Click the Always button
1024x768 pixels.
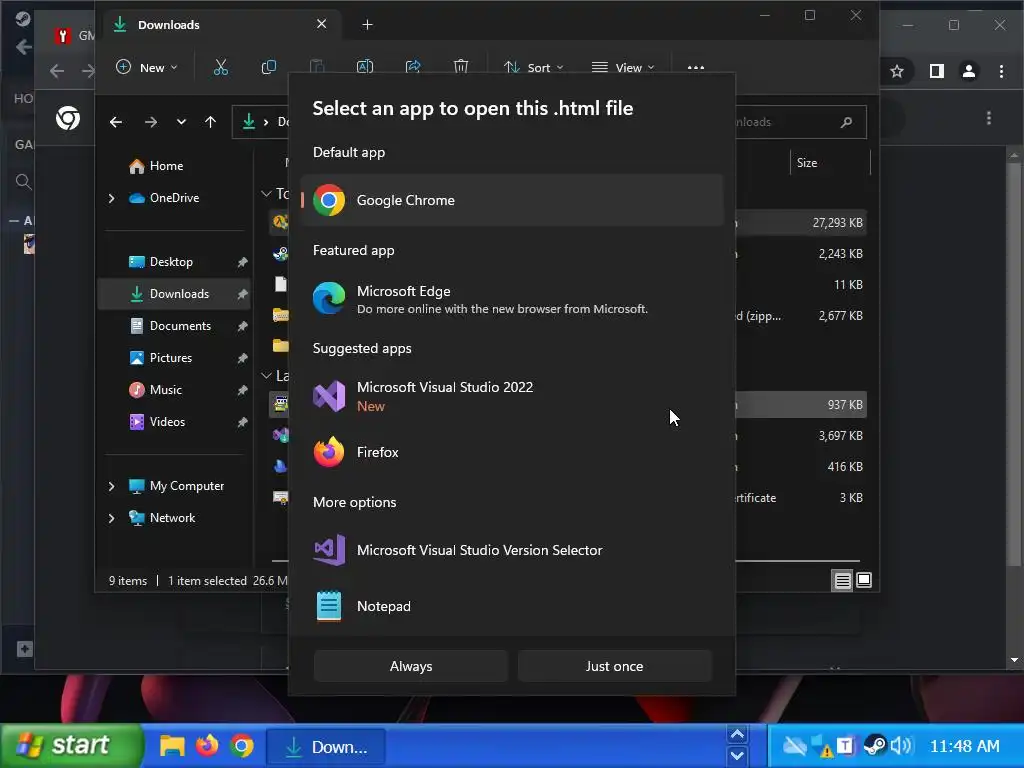coord(411,666)
